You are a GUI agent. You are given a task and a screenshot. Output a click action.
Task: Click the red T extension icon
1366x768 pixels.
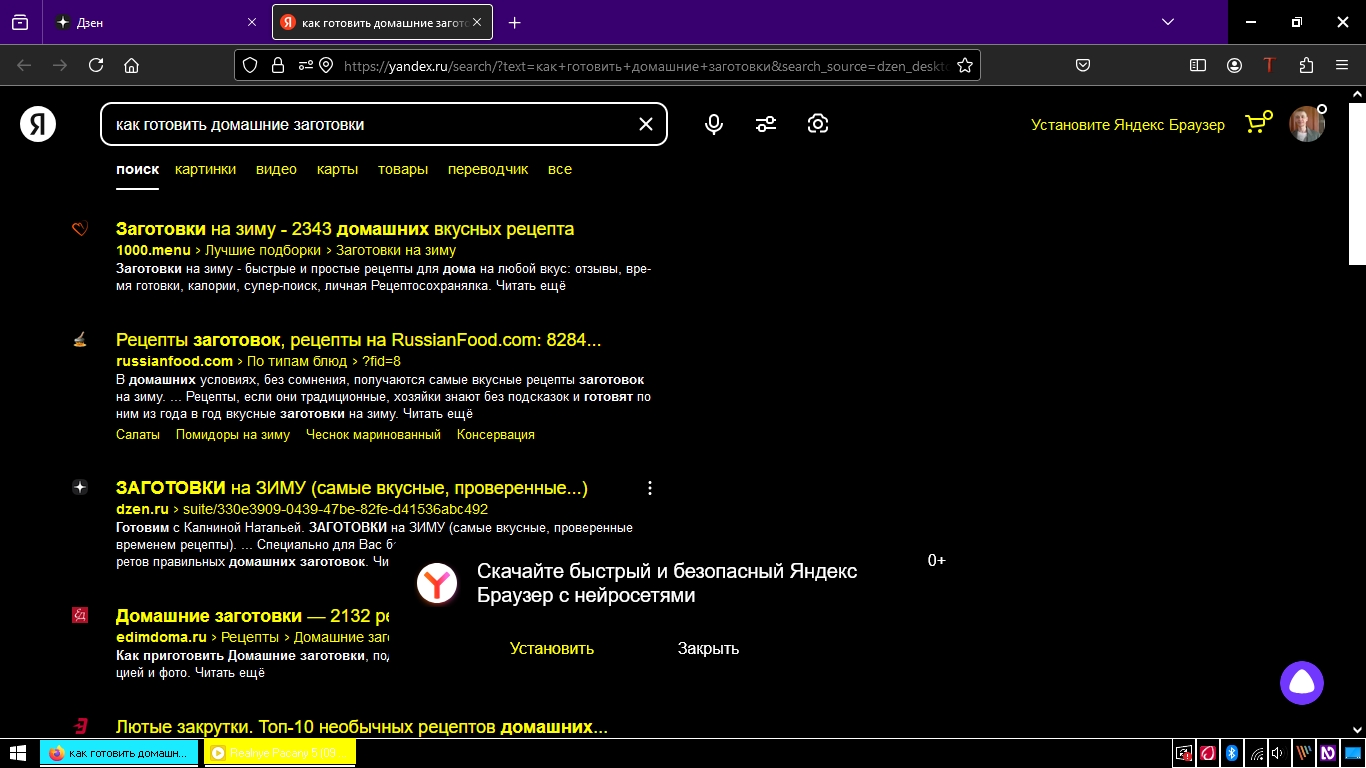(x=1269, y=65)
